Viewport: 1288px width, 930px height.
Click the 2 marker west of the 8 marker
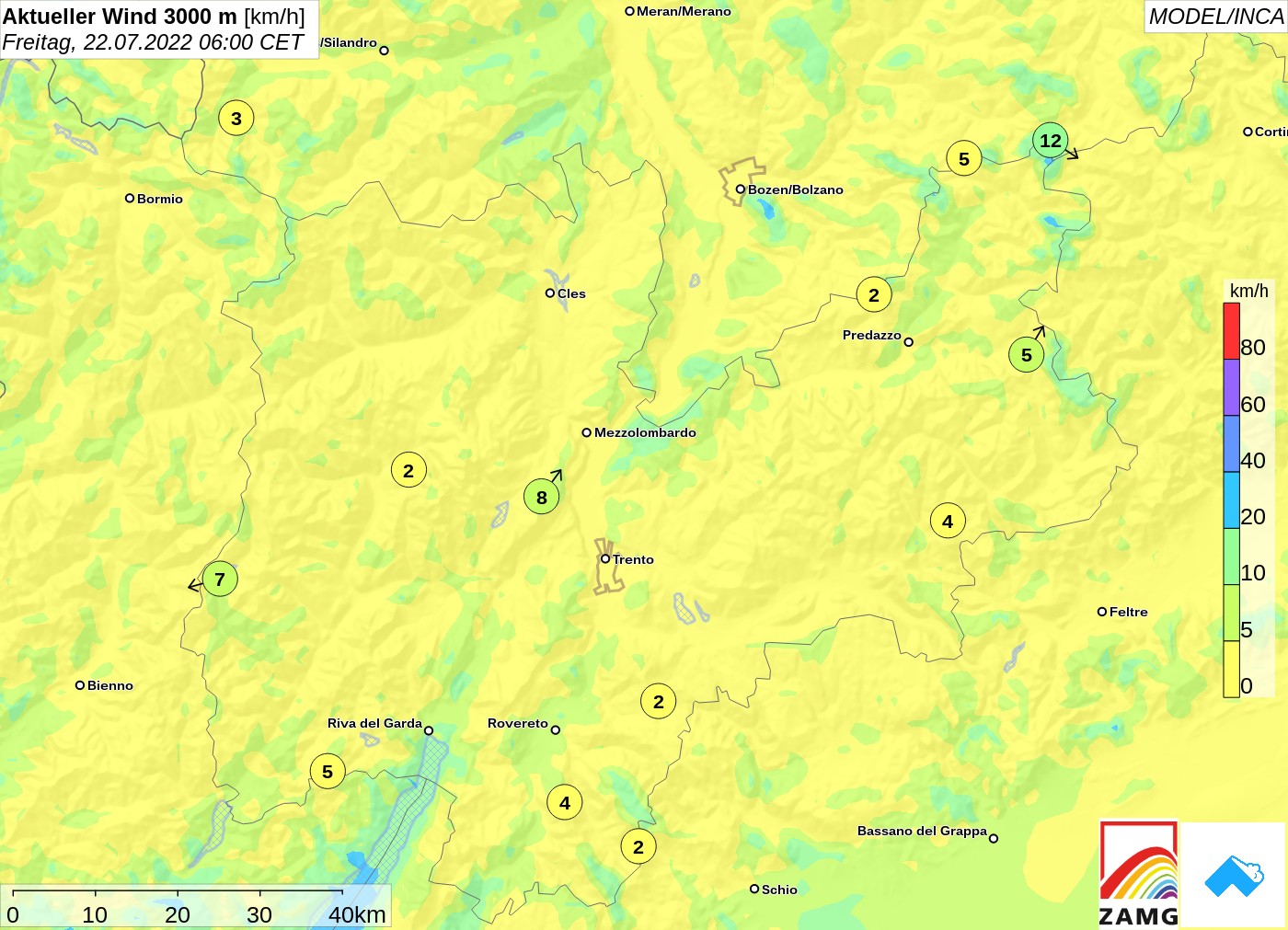408,470
